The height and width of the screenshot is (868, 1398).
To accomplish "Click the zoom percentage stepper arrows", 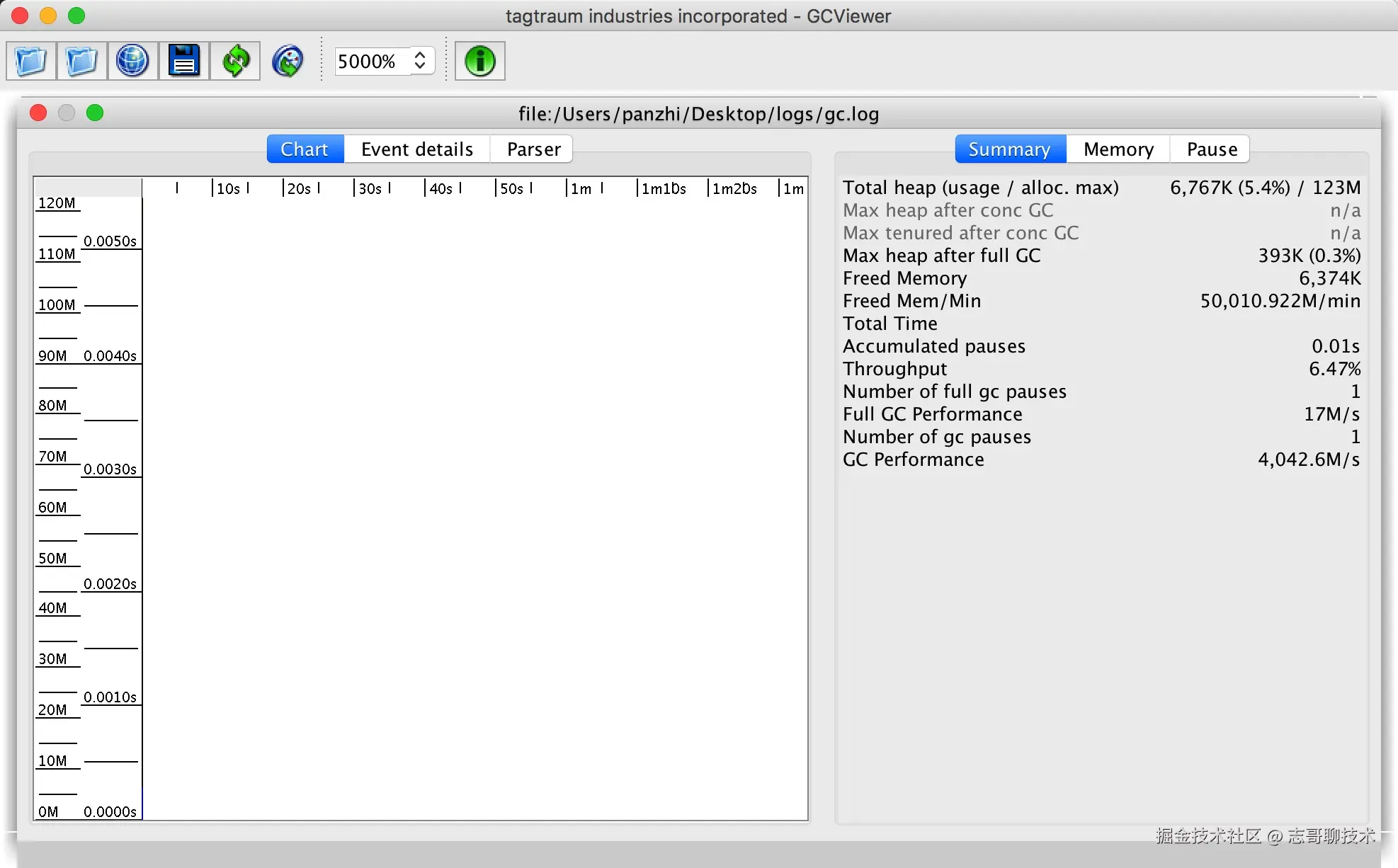I will [x=420, y=61].
